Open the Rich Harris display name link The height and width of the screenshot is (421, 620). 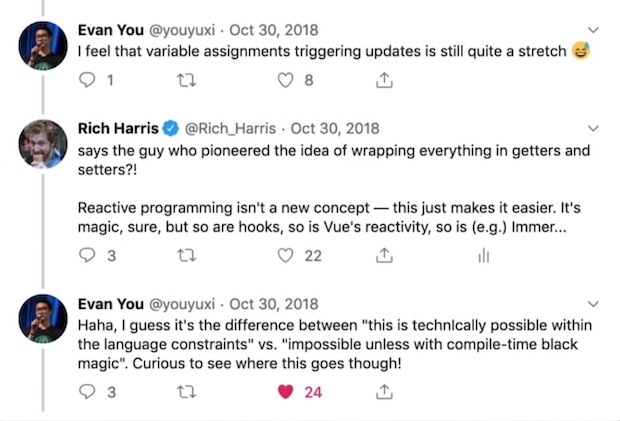118,128
